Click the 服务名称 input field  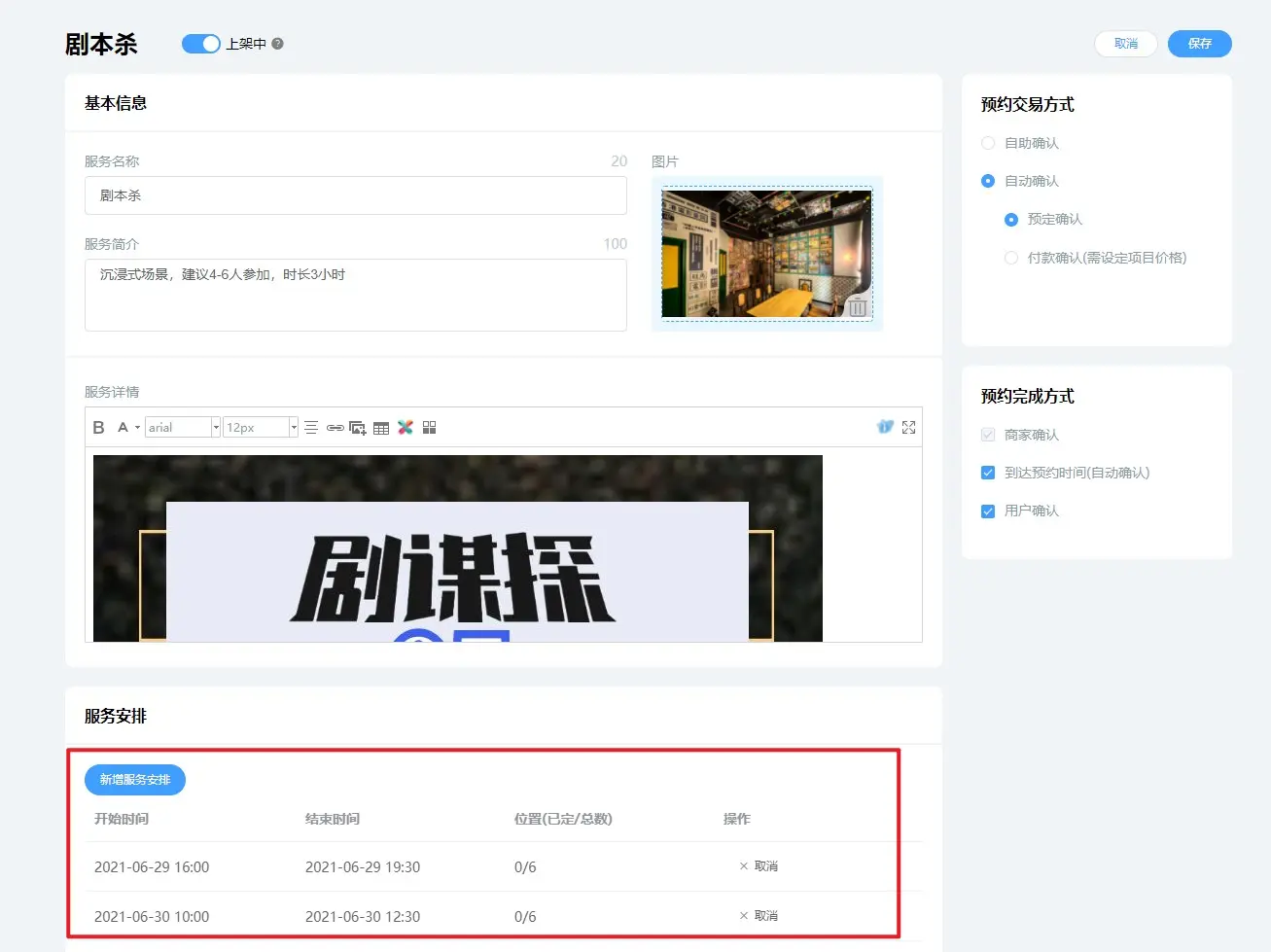point(355,195)
